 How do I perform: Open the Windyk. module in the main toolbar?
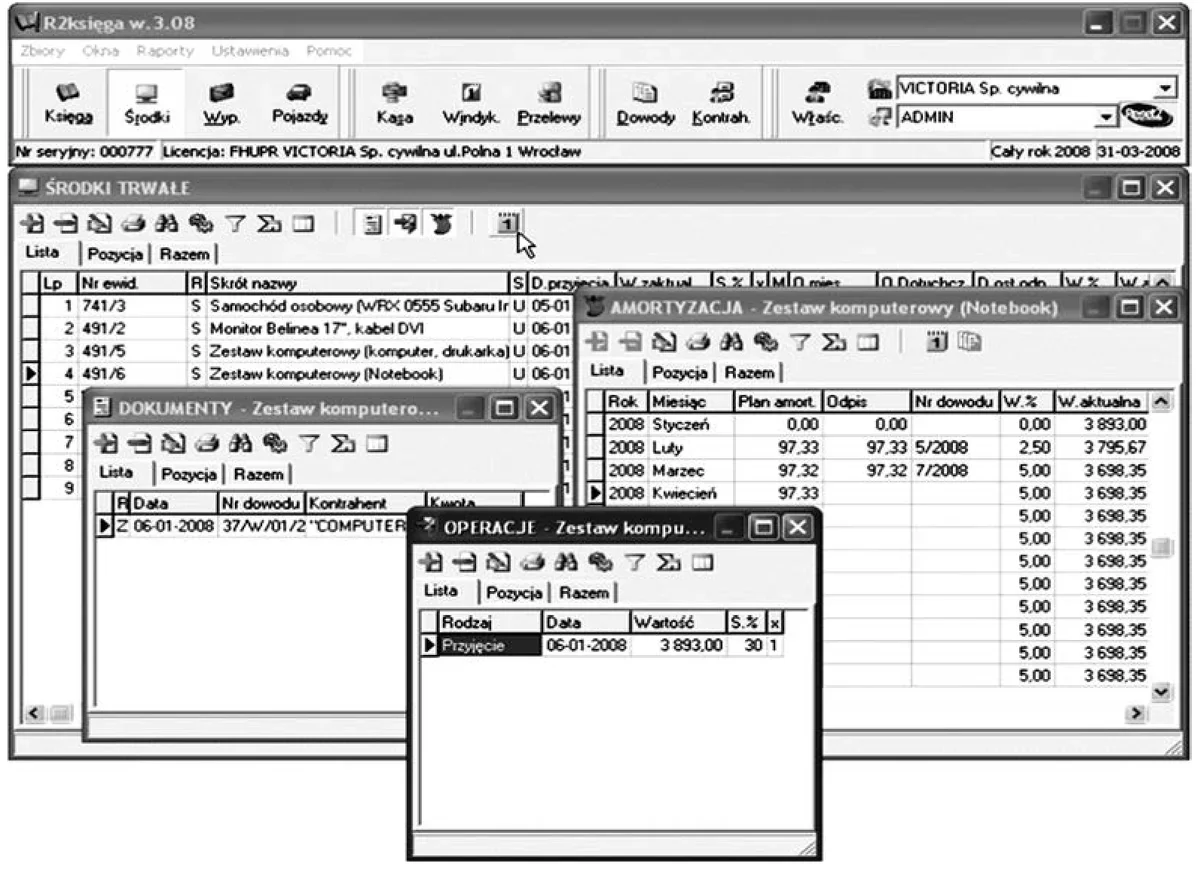pyautogui.click(x=470, y=102)
